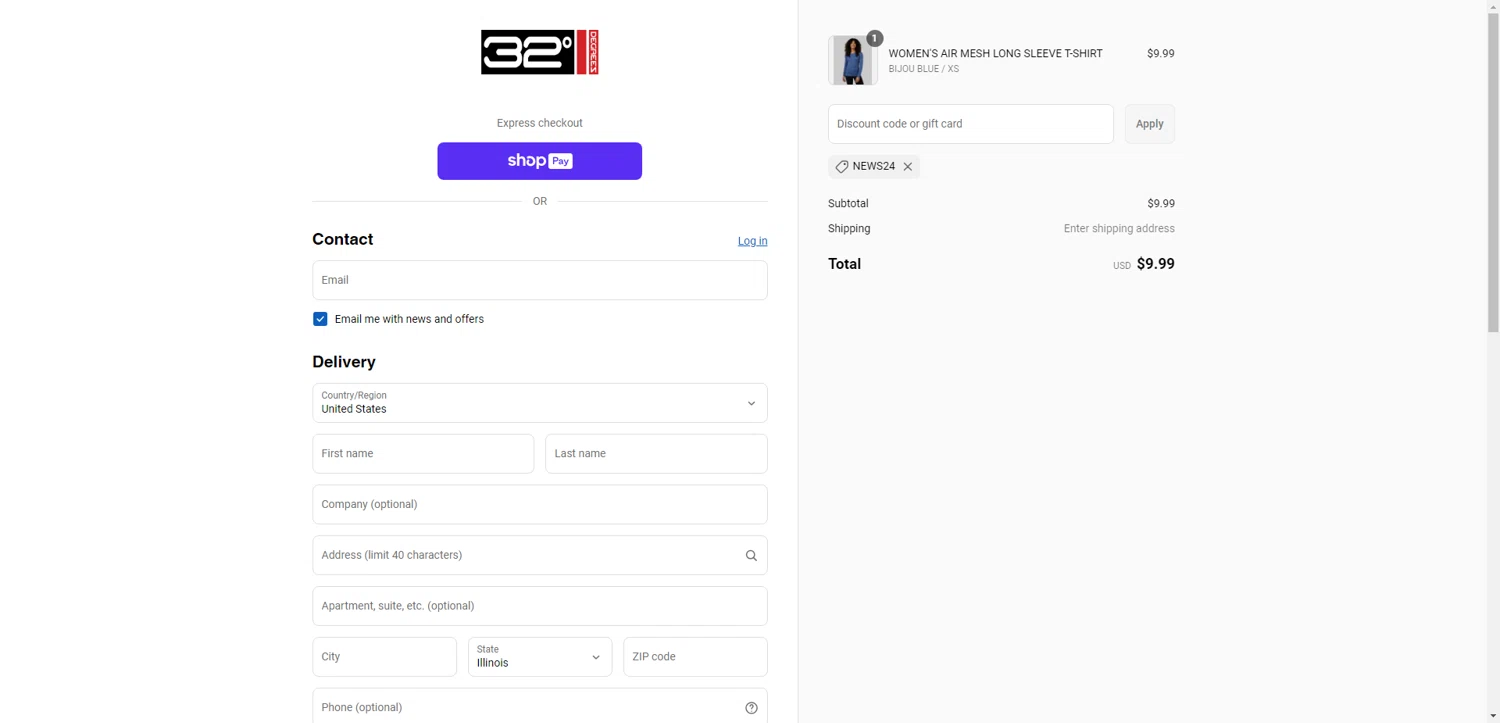Click the Express checkout label
Image resolution: width=1500 pixels, height=723 pixels.
coord(539,123)
